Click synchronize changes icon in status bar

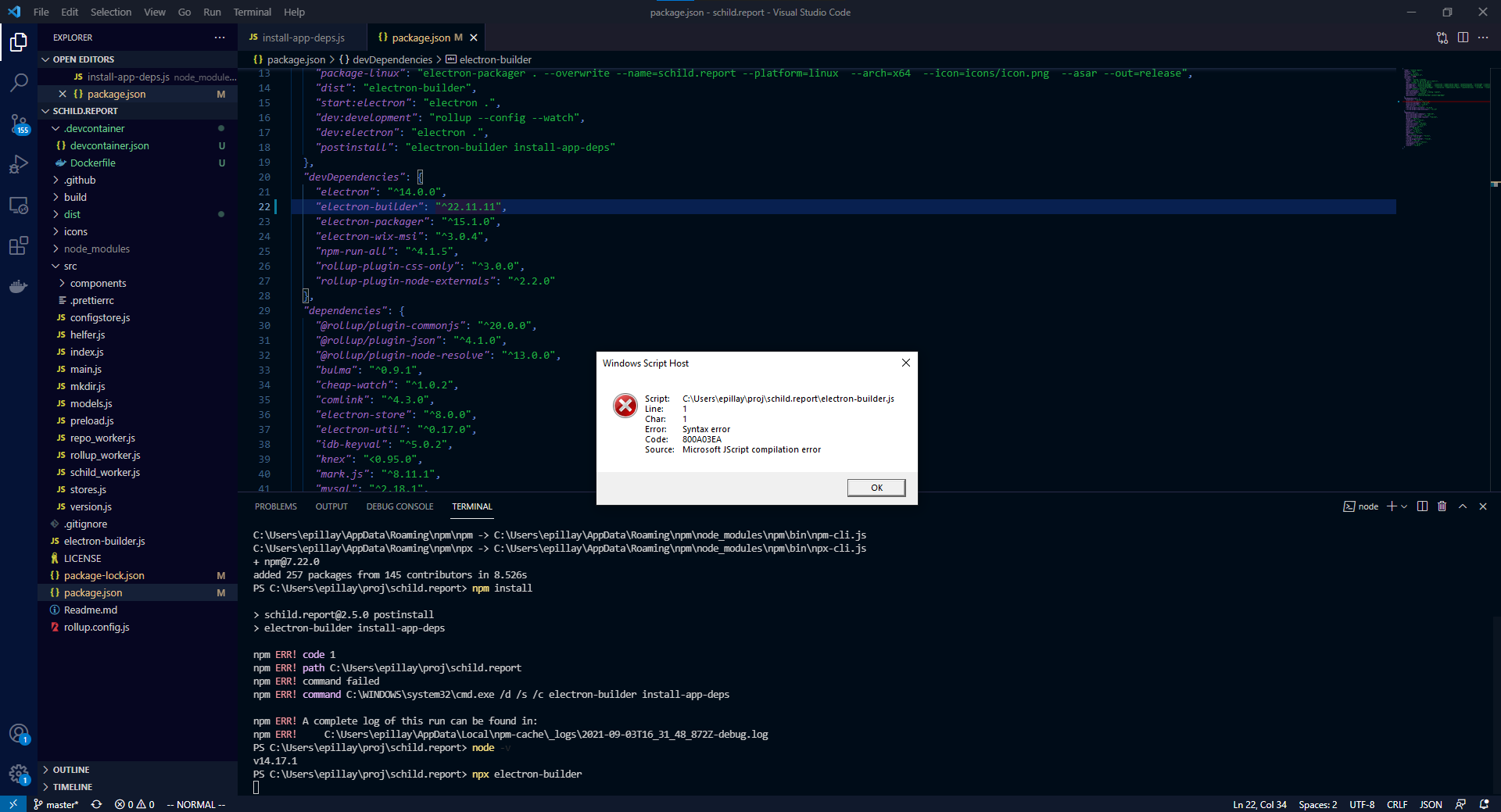[x=96, y=804]
